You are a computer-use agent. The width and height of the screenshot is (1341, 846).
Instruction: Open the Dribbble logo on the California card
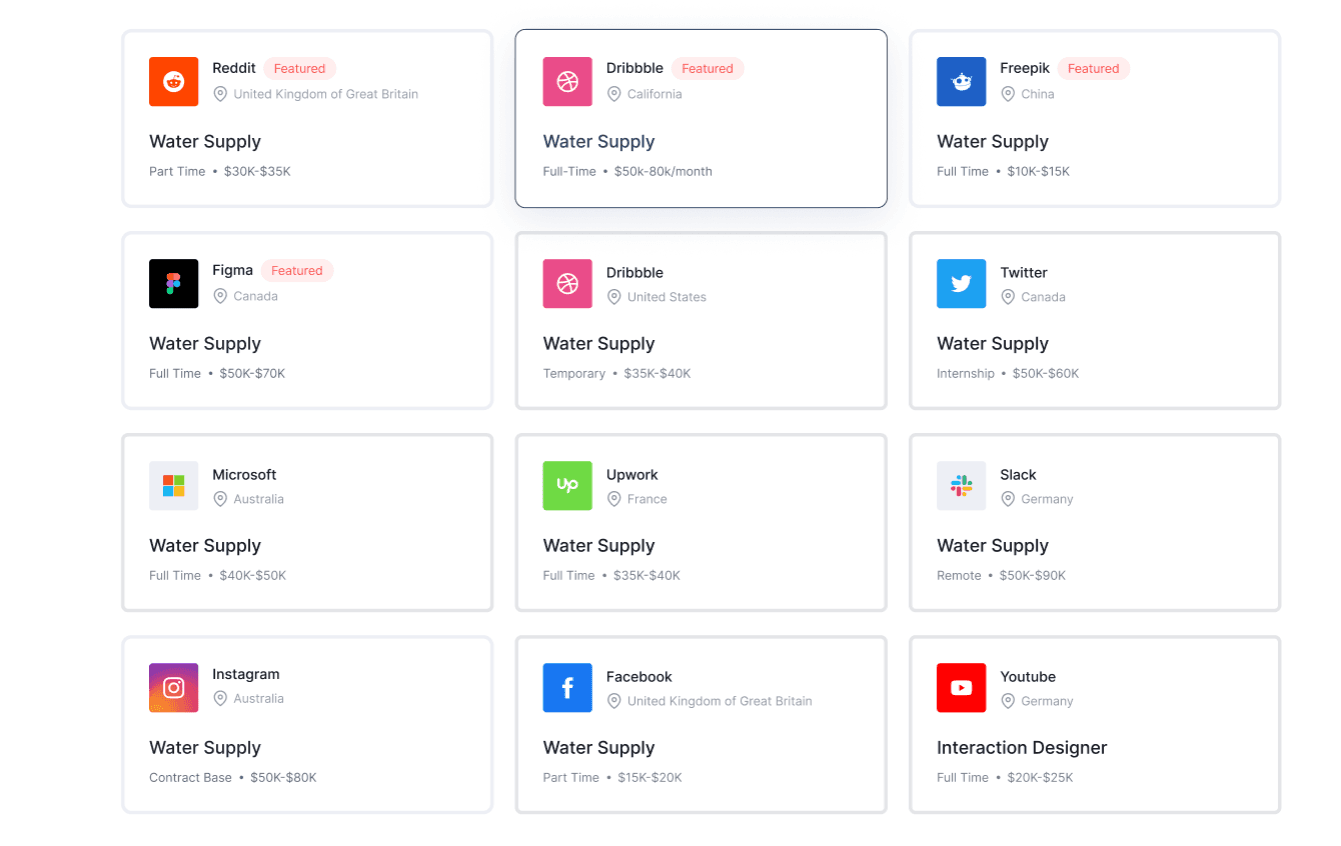(568, 82)
